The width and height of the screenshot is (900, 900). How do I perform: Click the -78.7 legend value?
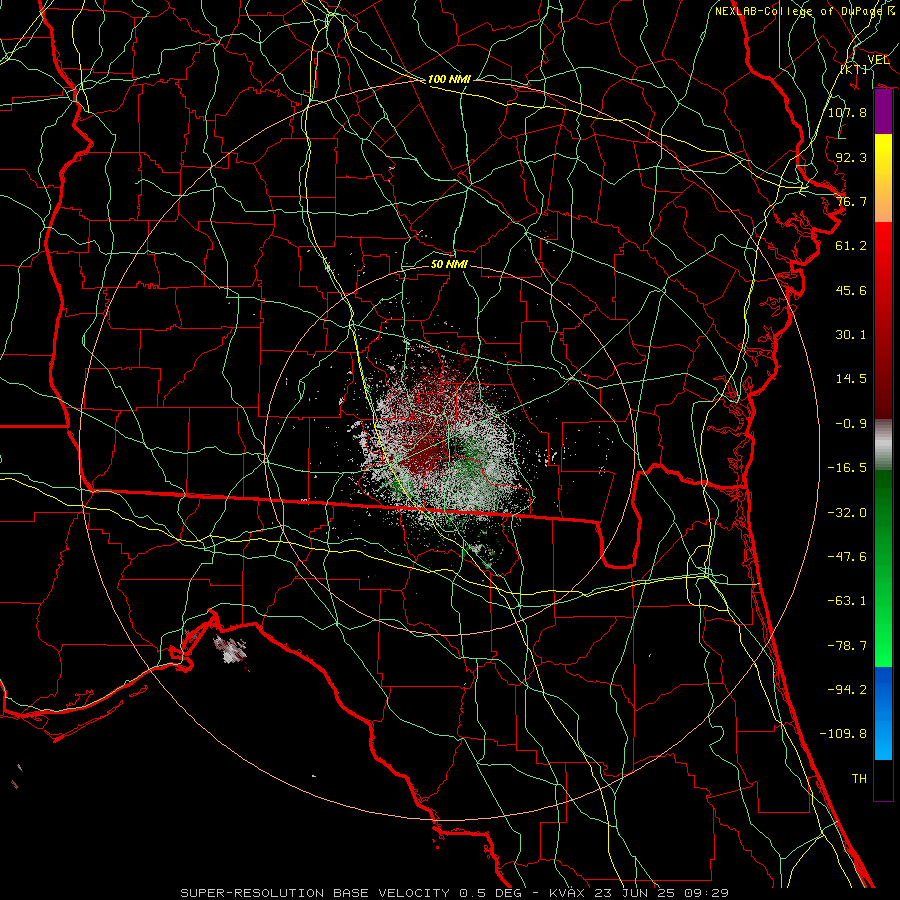pos(847,646)
